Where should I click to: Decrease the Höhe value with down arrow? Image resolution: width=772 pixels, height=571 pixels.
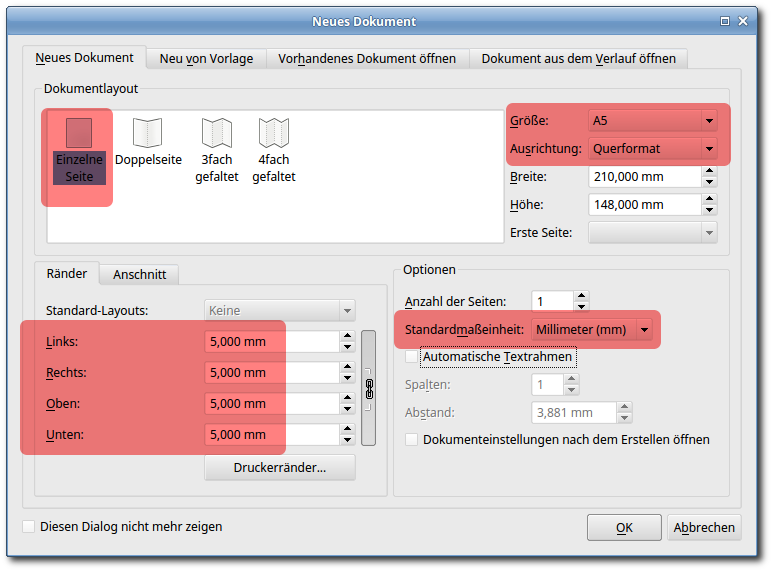coord(709,210)
